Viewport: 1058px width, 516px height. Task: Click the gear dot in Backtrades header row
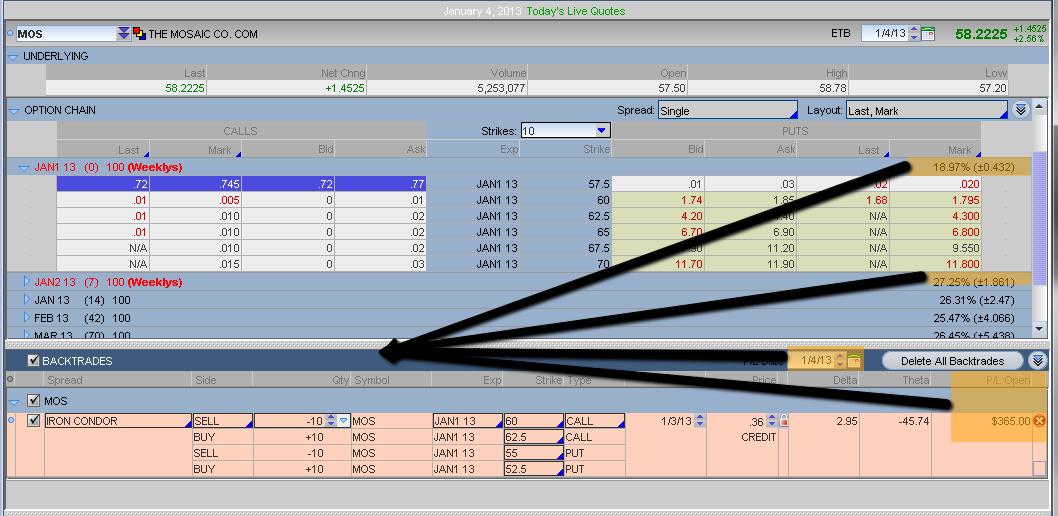(11, 380)
